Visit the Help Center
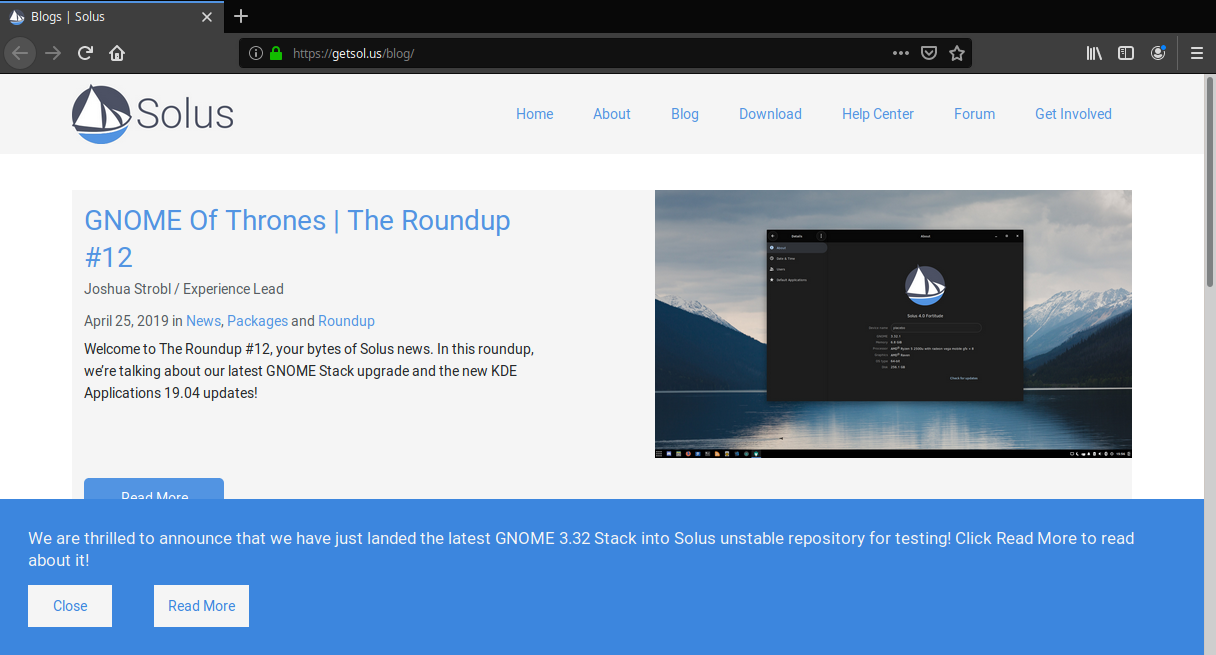 coord(878,114)
